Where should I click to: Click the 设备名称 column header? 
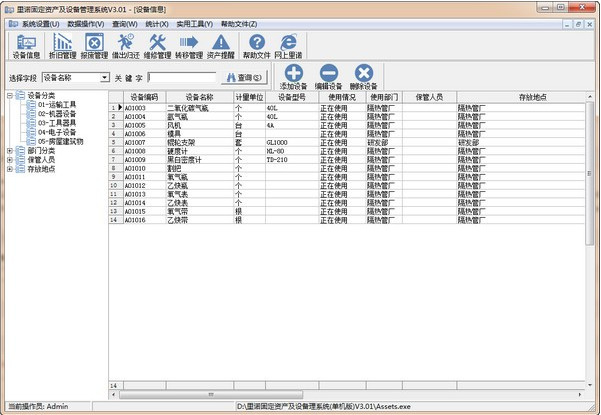tap(200, 97)
